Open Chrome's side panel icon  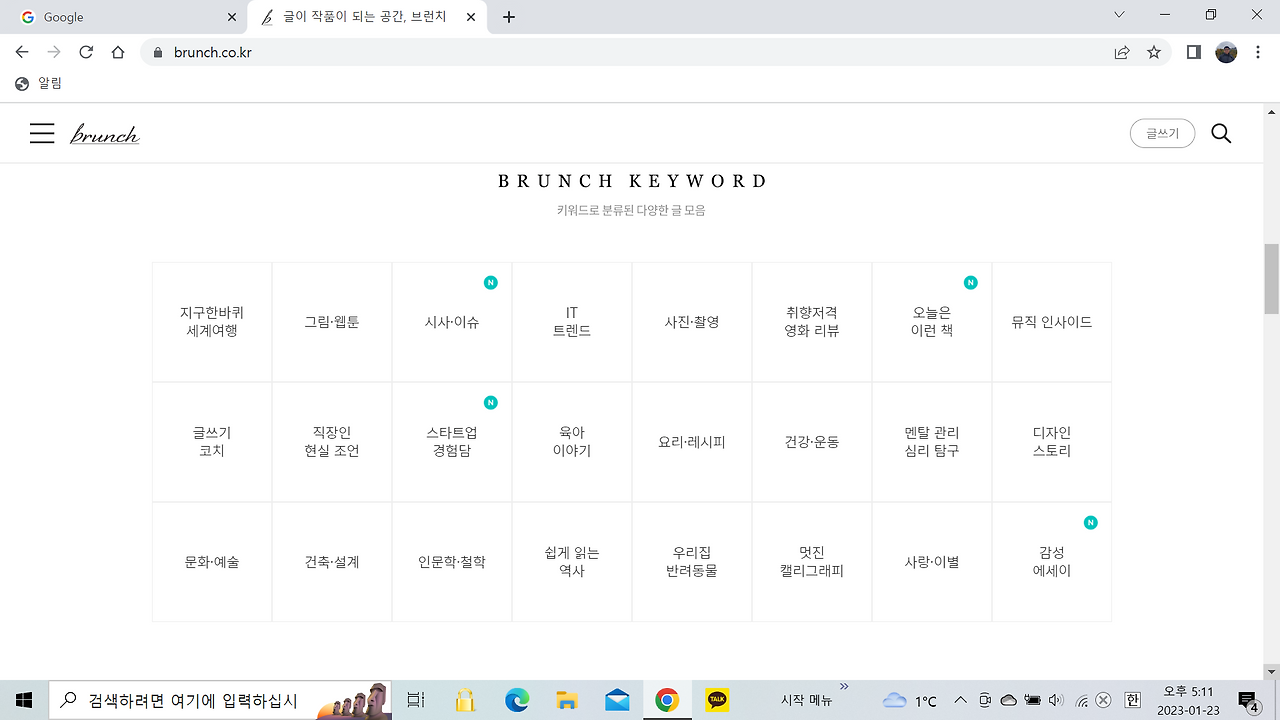[1192, 52]
